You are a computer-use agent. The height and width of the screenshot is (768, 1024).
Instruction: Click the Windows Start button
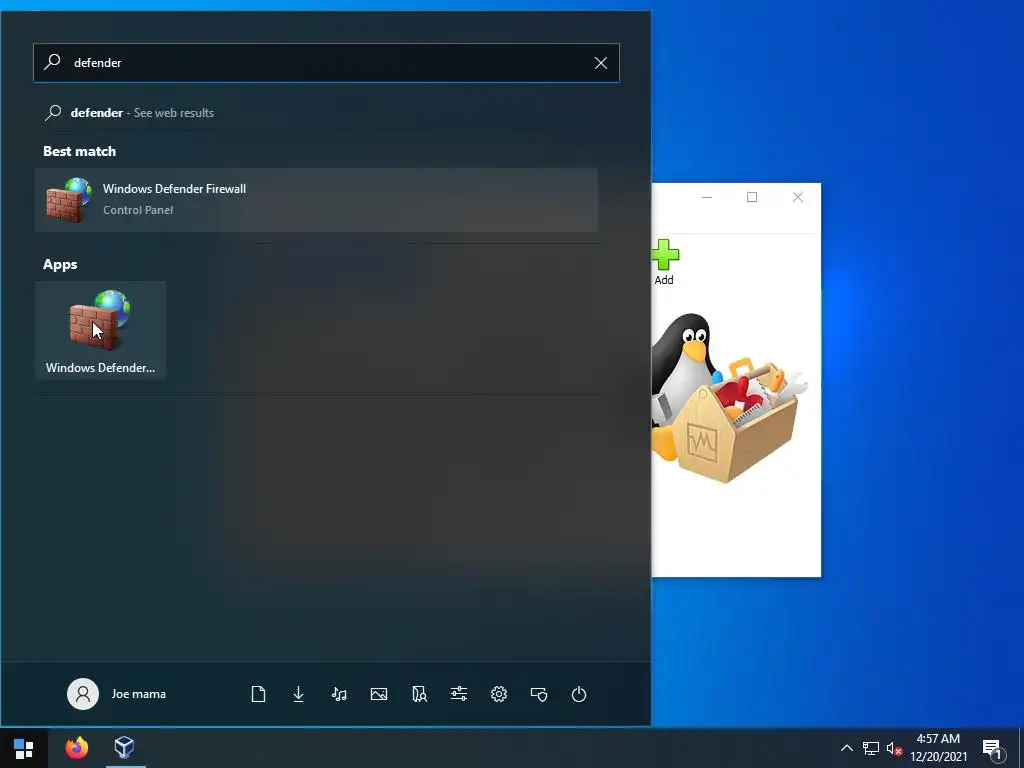tap(24, 748)
